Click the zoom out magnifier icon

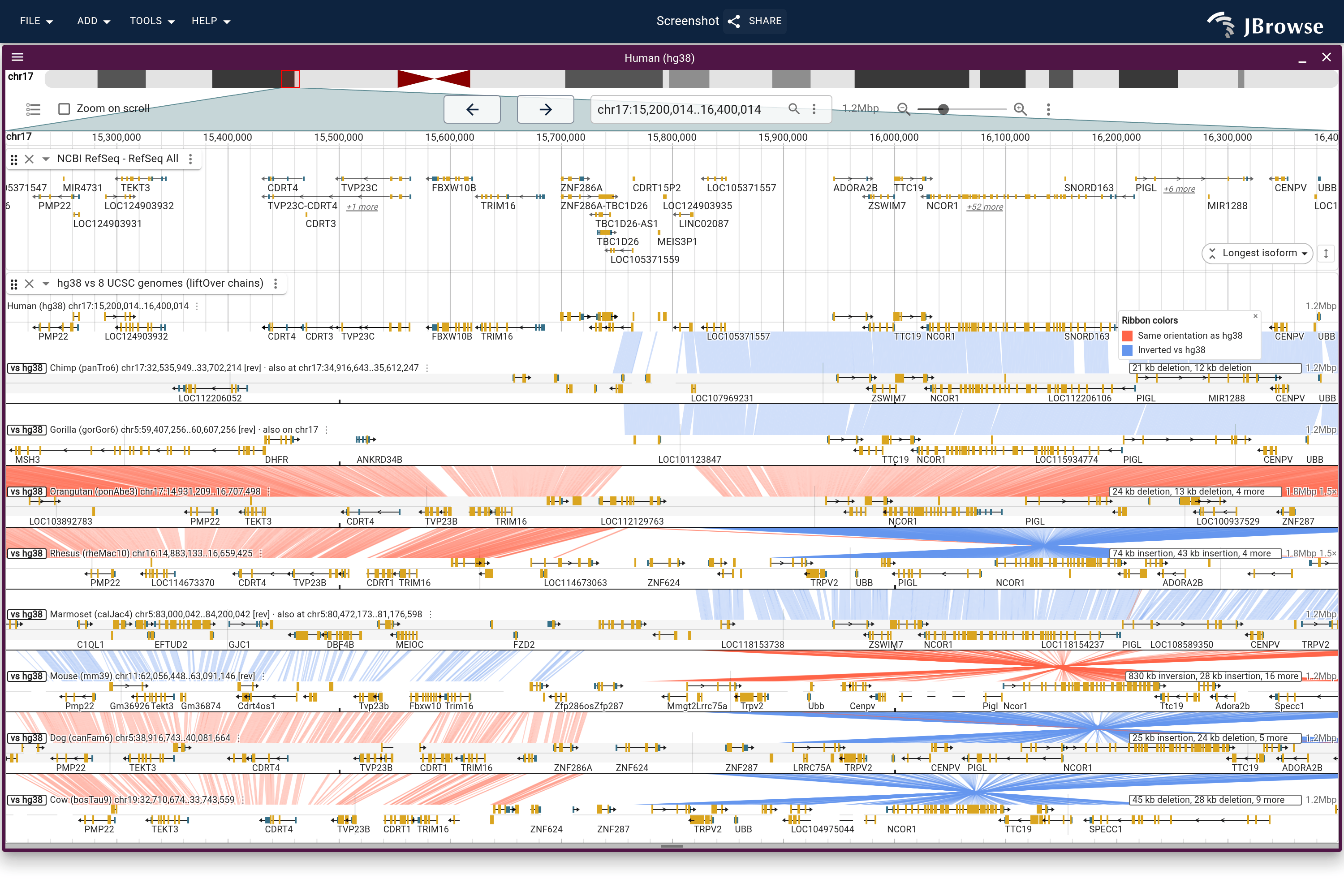(904, 108)
